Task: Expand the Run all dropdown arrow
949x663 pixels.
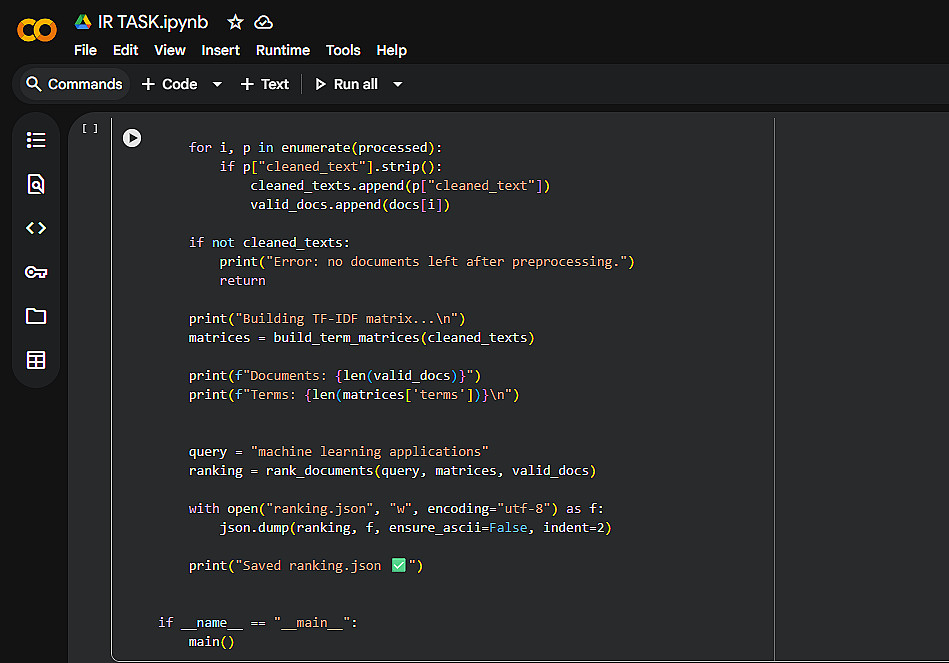Action: (398, 84)
